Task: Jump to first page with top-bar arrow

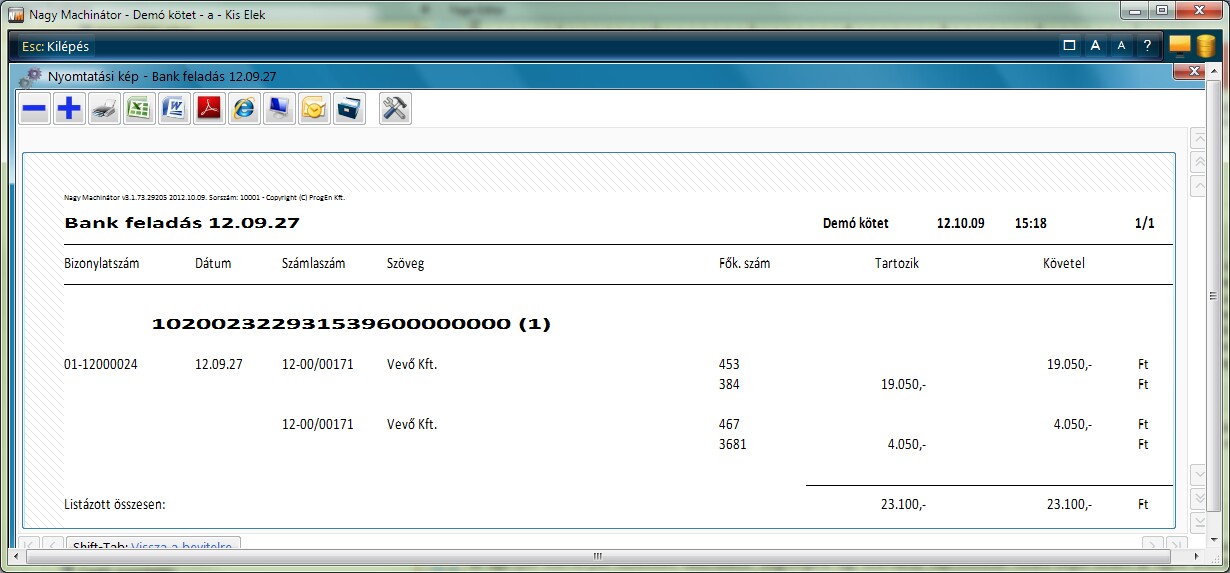Action: click(1198, 139)
